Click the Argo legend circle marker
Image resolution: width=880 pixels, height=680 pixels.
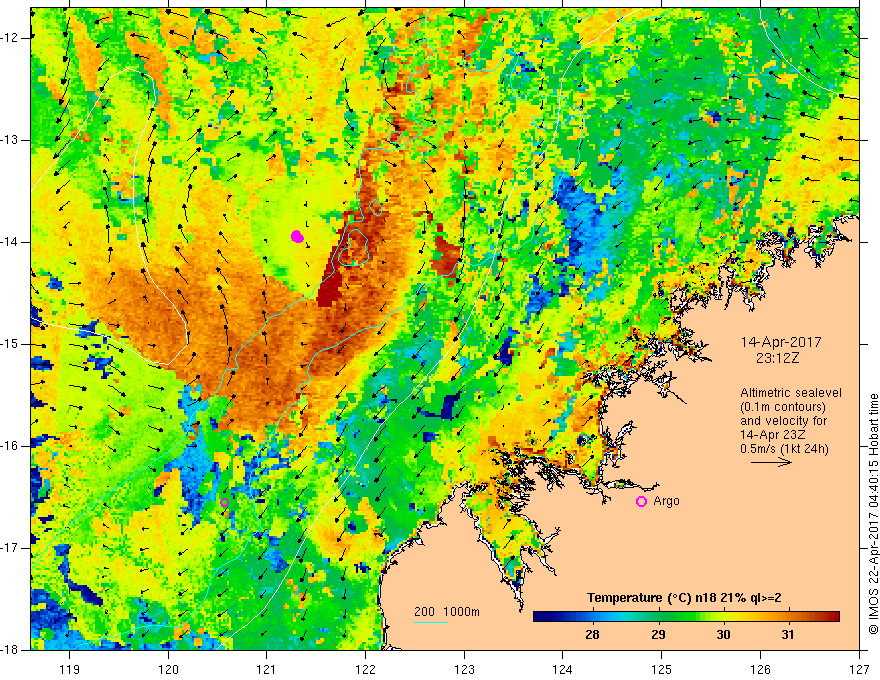tap(641, 502)
